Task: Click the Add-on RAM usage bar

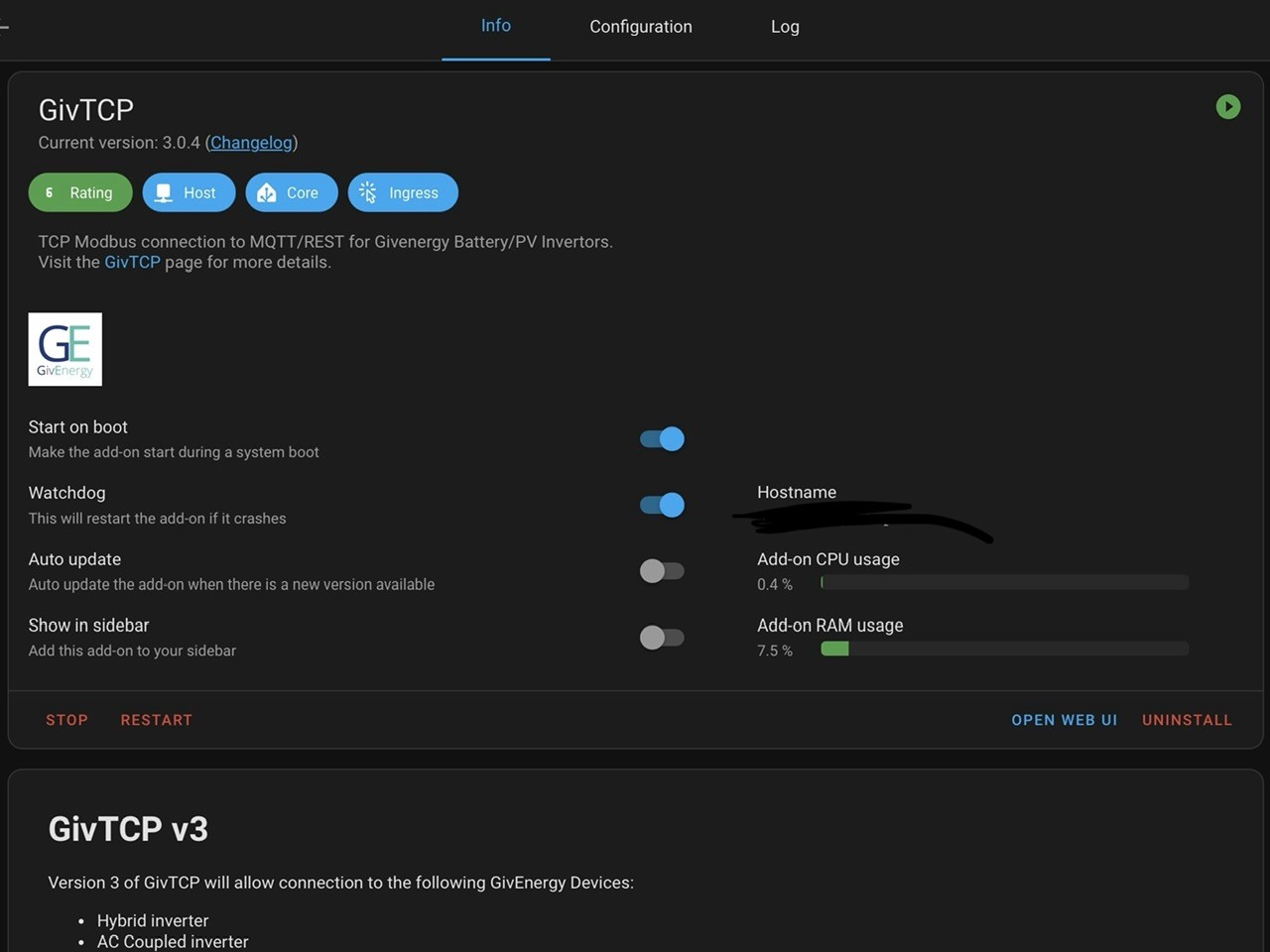Action: [1004, 649]
